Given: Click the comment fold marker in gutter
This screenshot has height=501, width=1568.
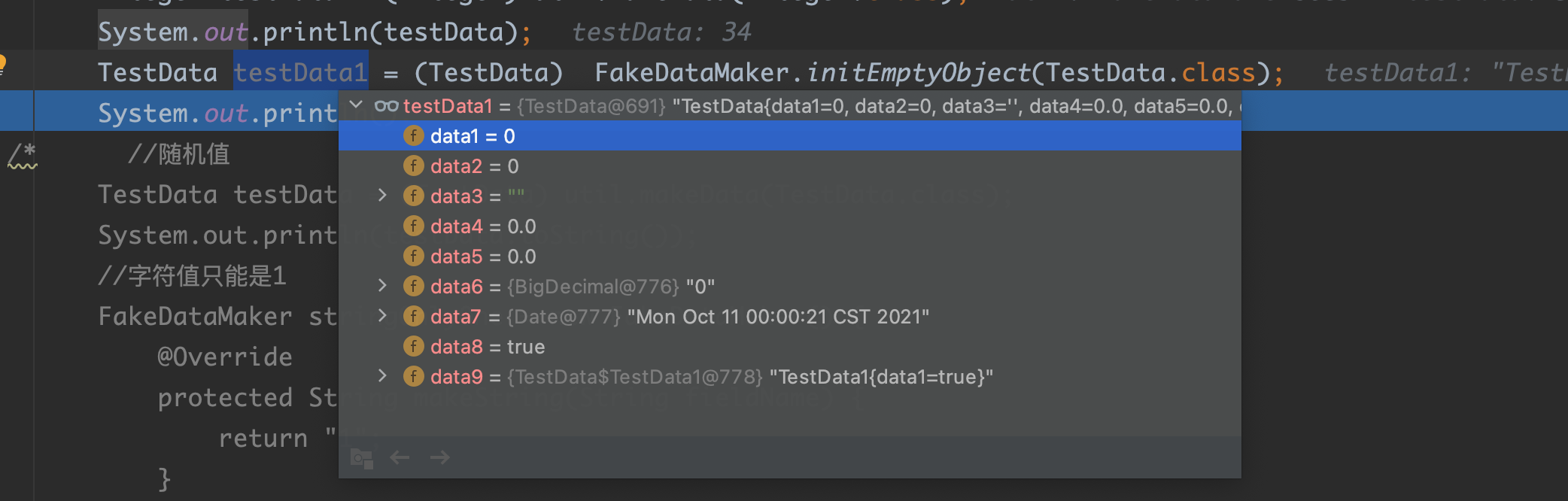Looking at the screenshot, I should tap(21, 156).
